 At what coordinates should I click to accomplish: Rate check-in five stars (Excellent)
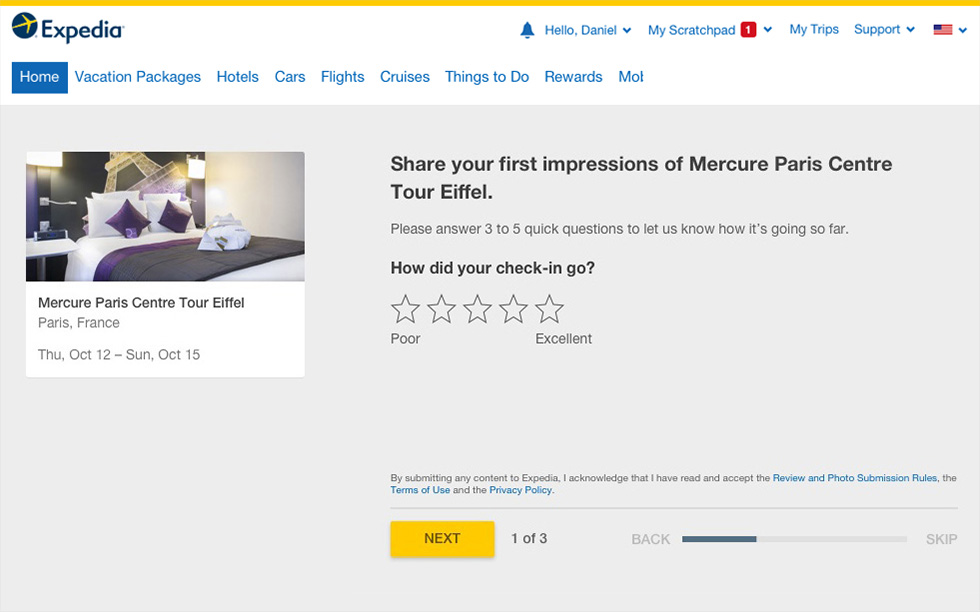tap(549, 309)
